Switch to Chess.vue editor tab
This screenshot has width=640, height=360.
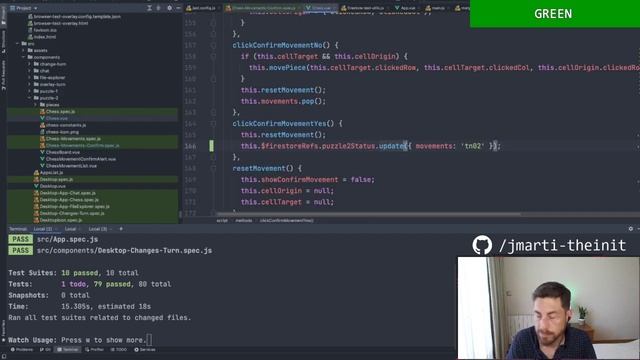tap(320, 8)
